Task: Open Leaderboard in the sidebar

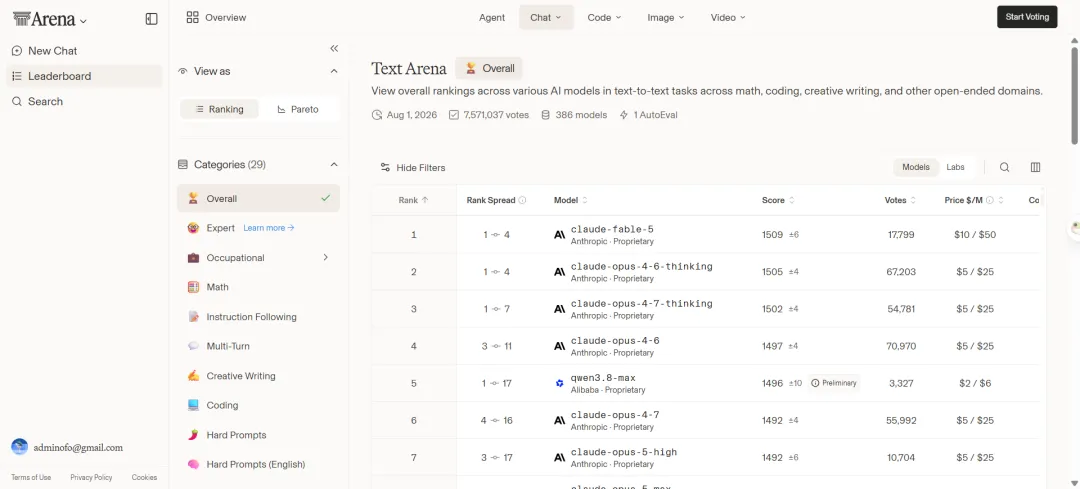Action: click(84, 76)
